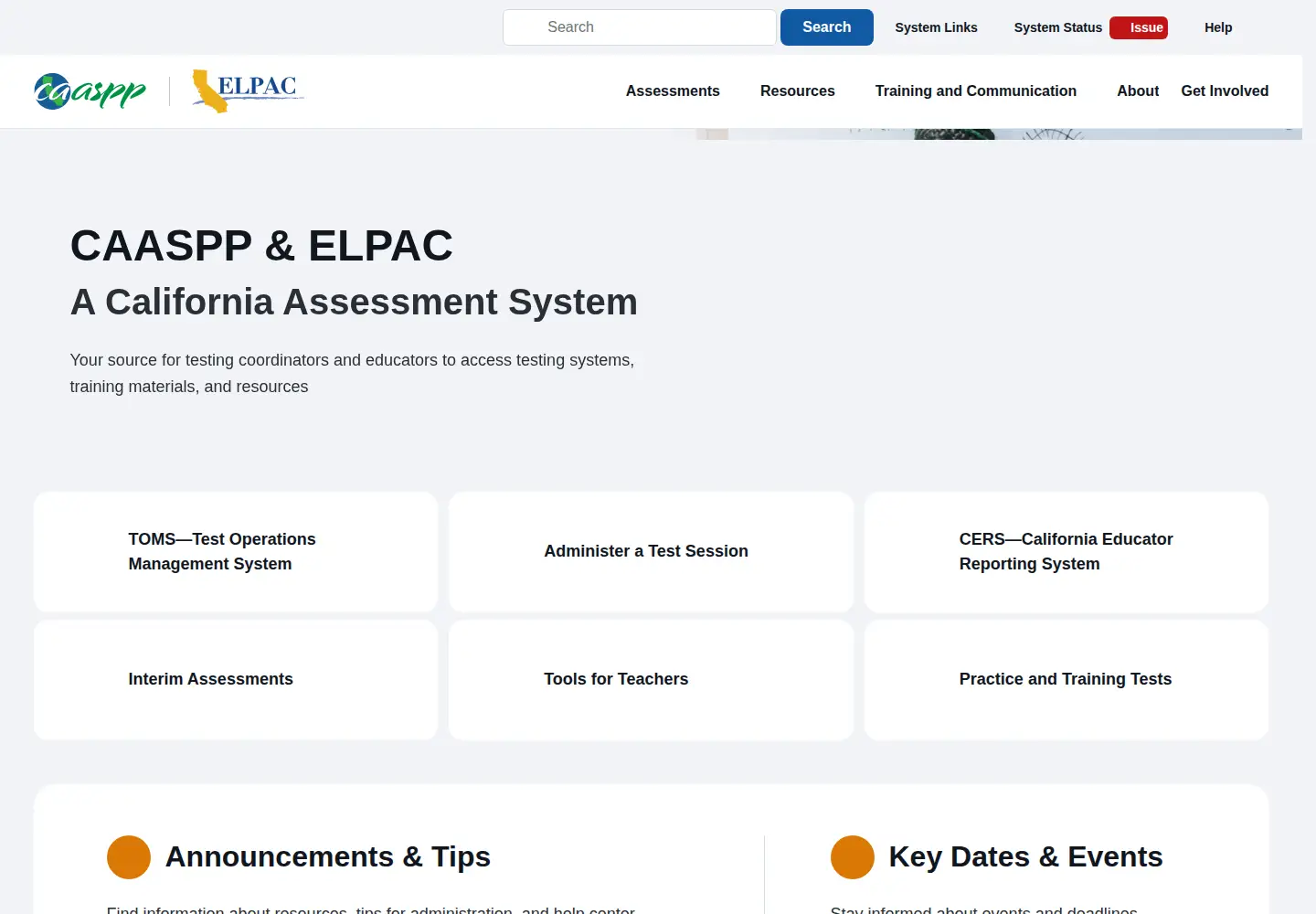Focus the Search text field
1316x914 pixels.
click(x=640, y=27)
